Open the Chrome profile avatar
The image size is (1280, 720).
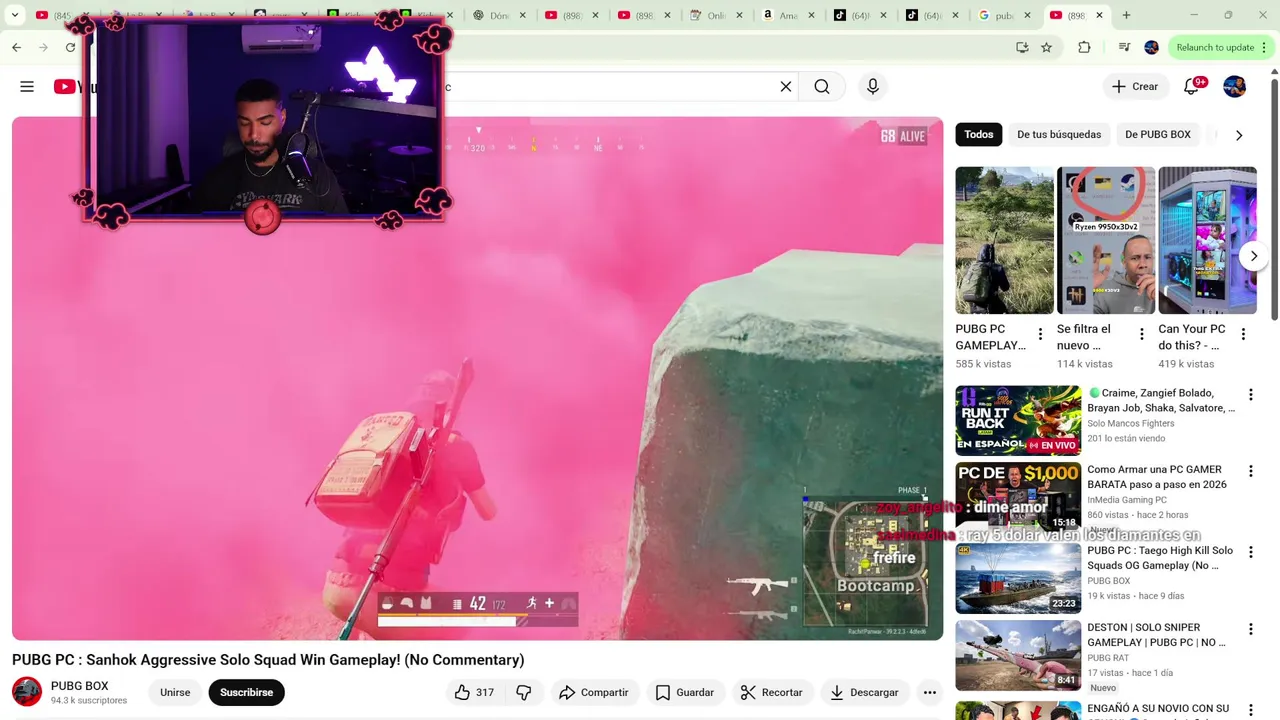point(1151,47)
